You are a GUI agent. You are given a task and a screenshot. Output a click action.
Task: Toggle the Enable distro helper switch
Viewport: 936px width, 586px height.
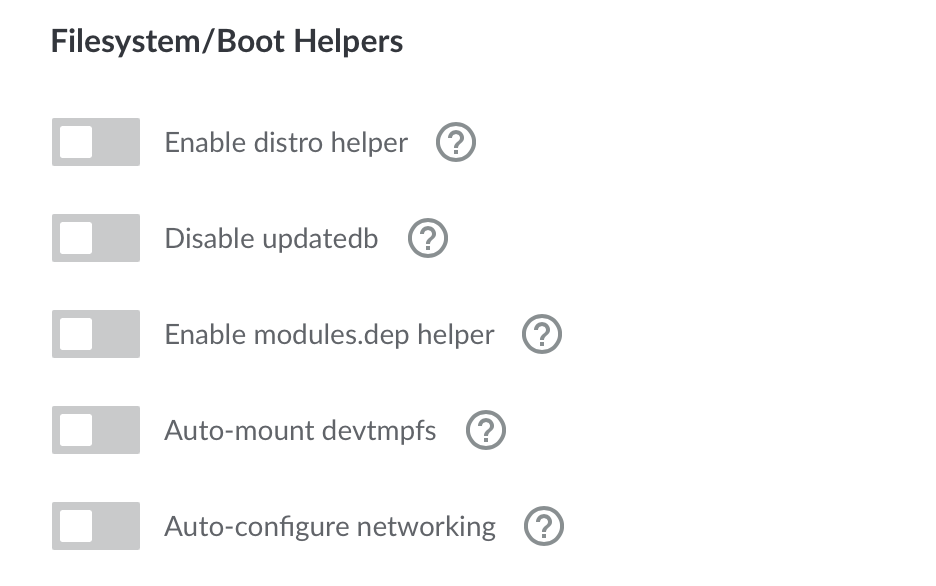pyautogui.click(x=96, y=142)
